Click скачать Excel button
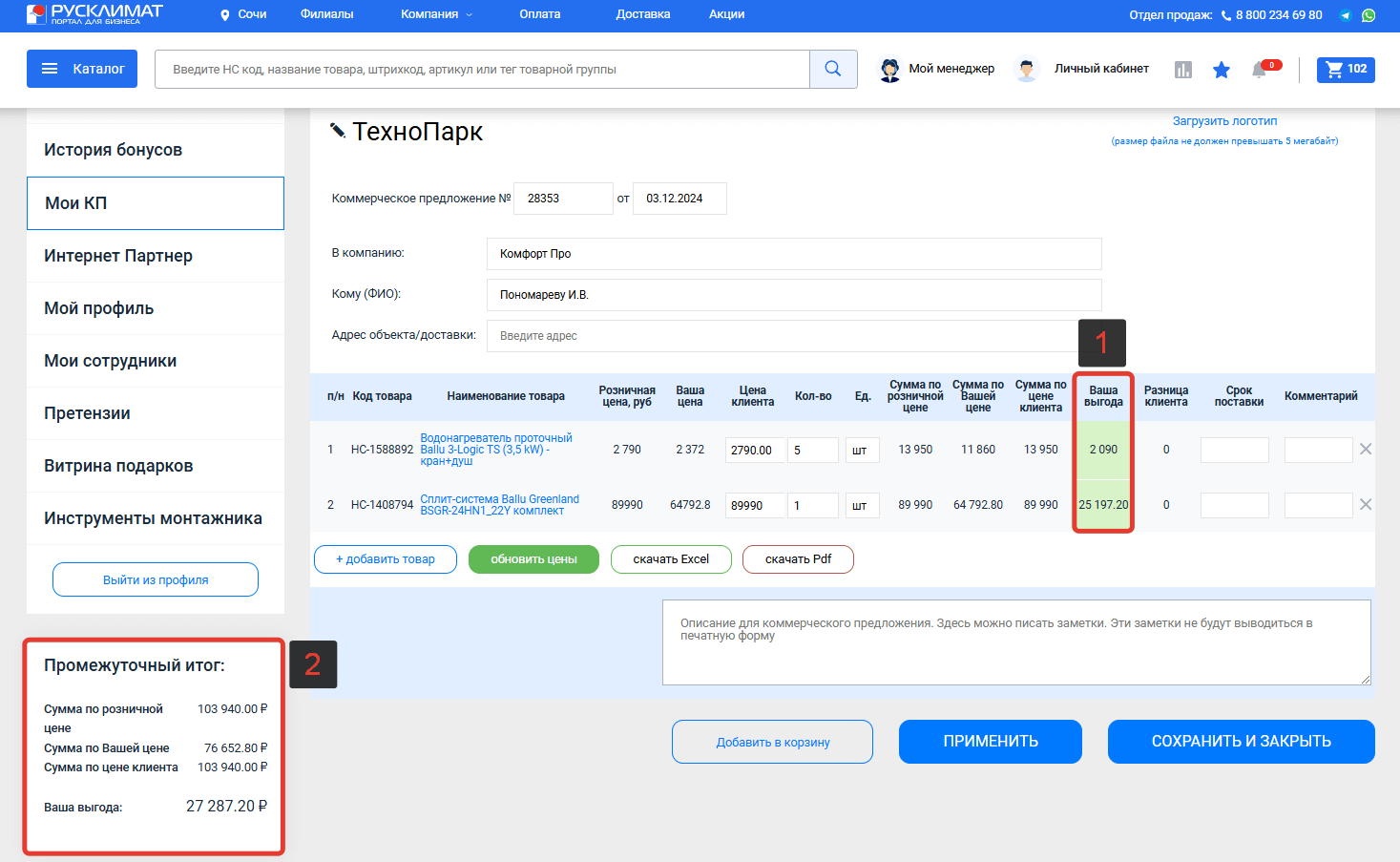 tap(671, 559)
